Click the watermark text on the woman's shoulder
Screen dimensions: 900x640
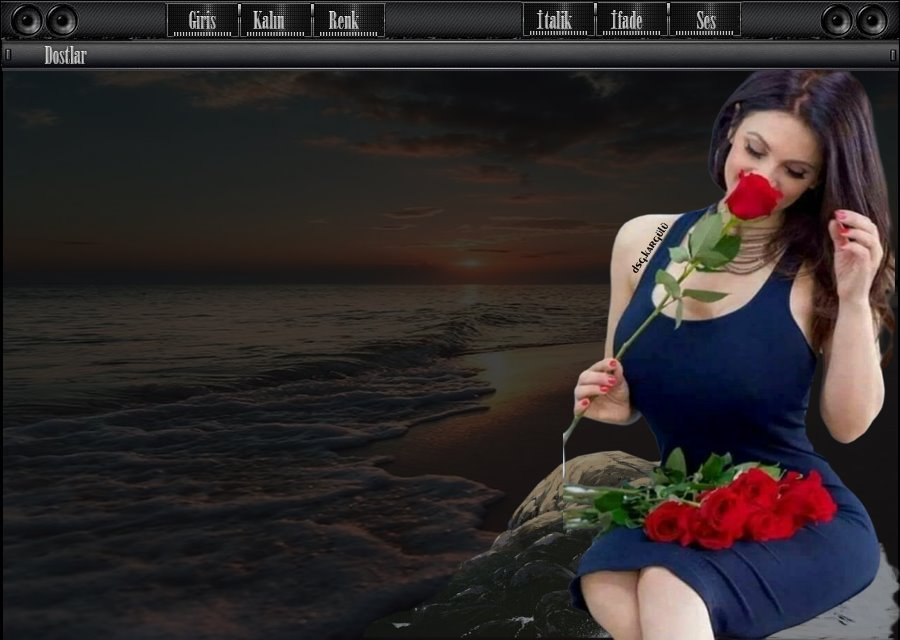pos(648,248)
